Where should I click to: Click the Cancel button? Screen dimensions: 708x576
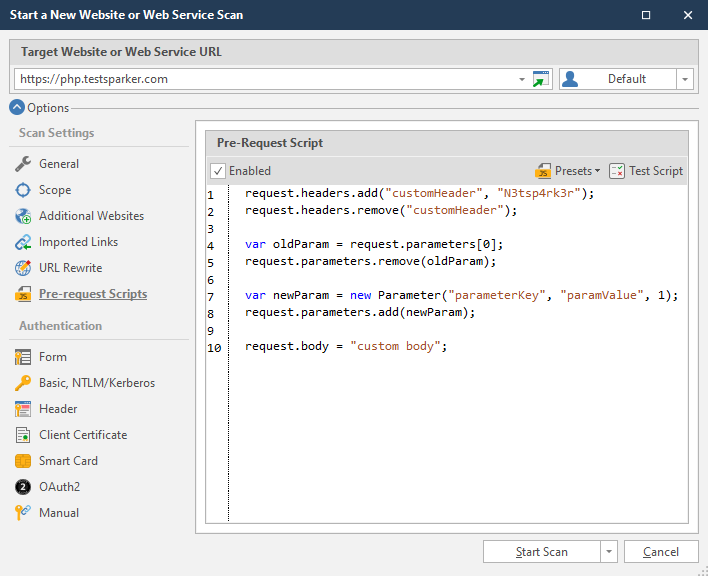[661, 552]
